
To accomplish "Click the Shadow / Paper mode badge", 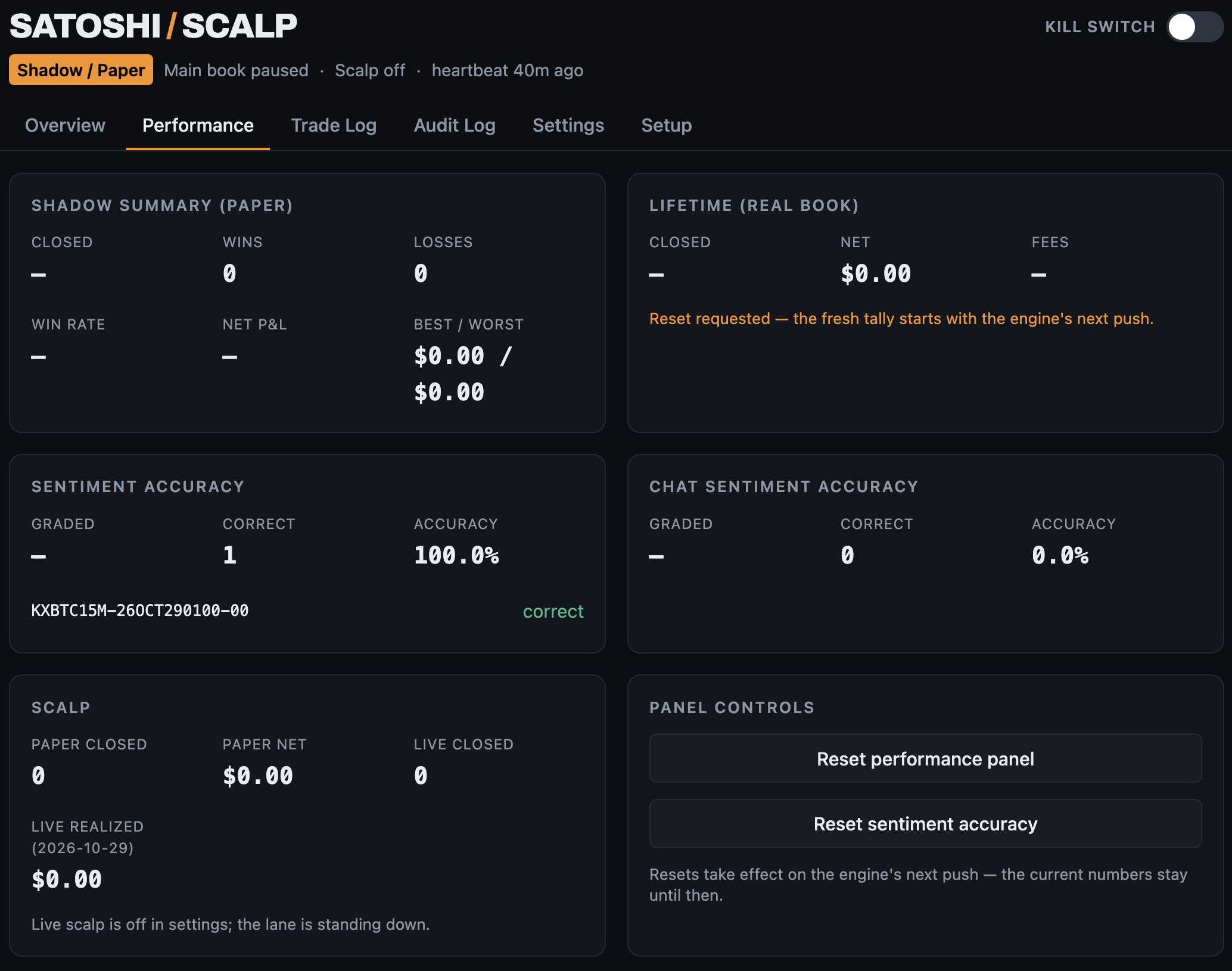I will pos(81,70).
